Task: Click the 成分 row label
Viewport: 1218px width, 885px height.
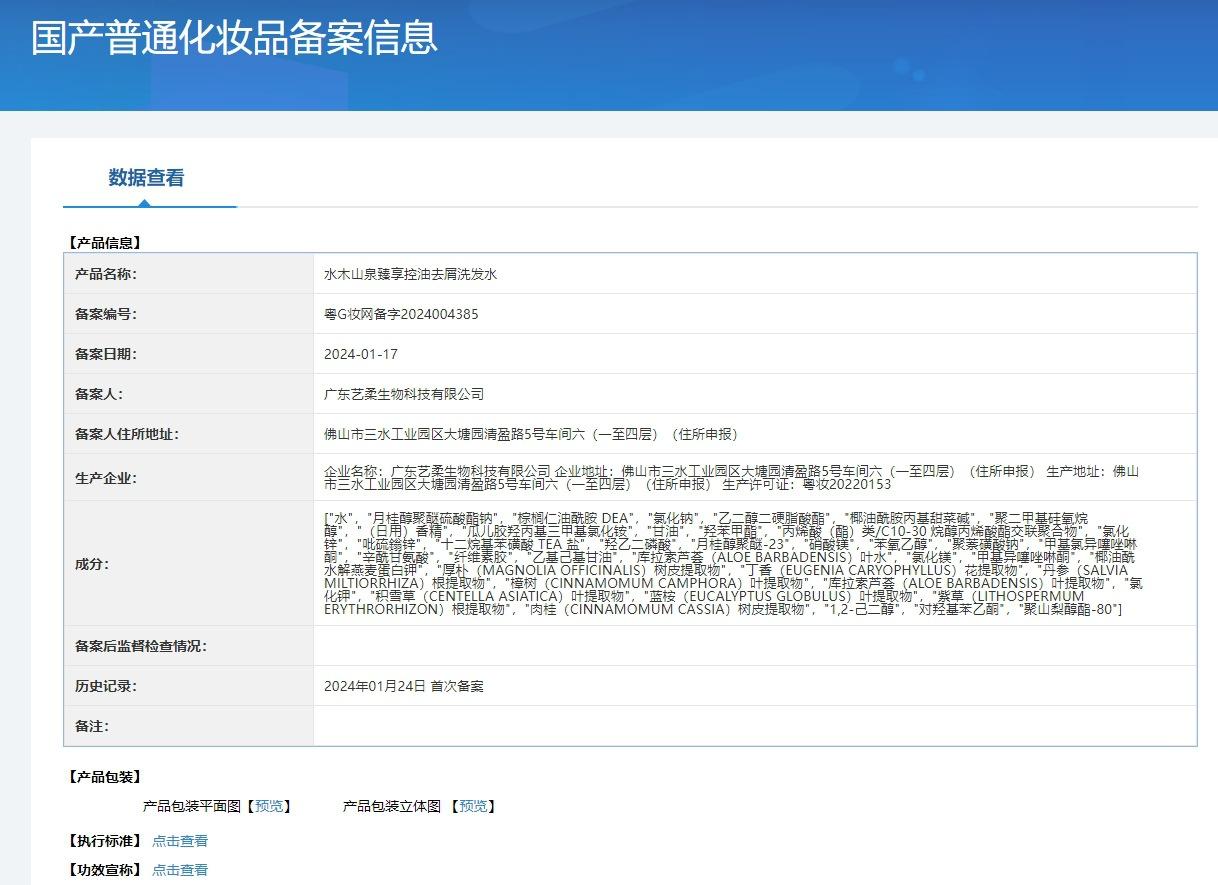Action: (x=92, y=563)
